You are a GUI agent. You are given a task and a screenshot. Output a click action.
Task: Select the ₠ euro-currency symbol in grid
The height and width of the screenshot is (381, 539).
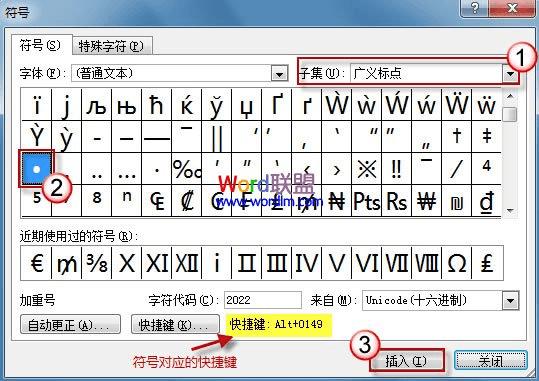tap(157, 200)
